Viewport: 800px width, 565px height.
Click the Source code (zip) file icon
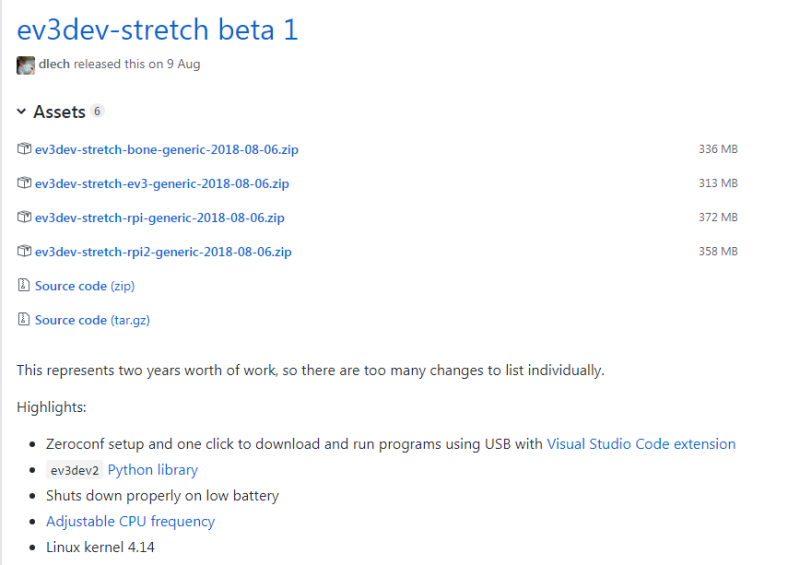click(24, 286)
